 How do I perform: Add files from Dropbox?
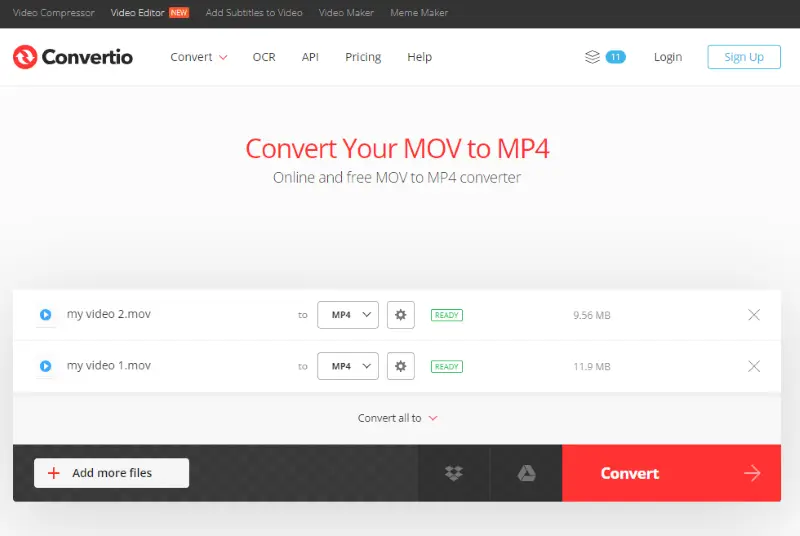[454, 473]
